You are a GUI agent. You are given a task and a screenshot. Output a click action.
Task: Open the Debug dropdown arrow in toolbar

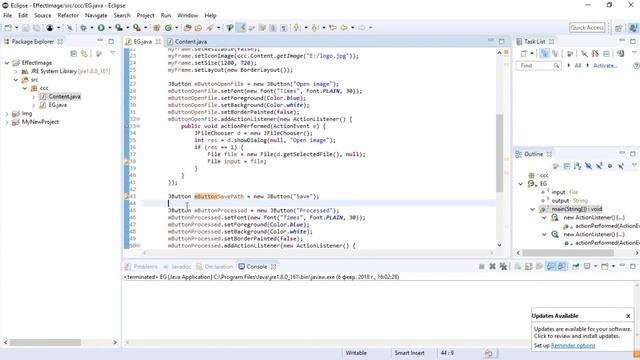[91, 28]
